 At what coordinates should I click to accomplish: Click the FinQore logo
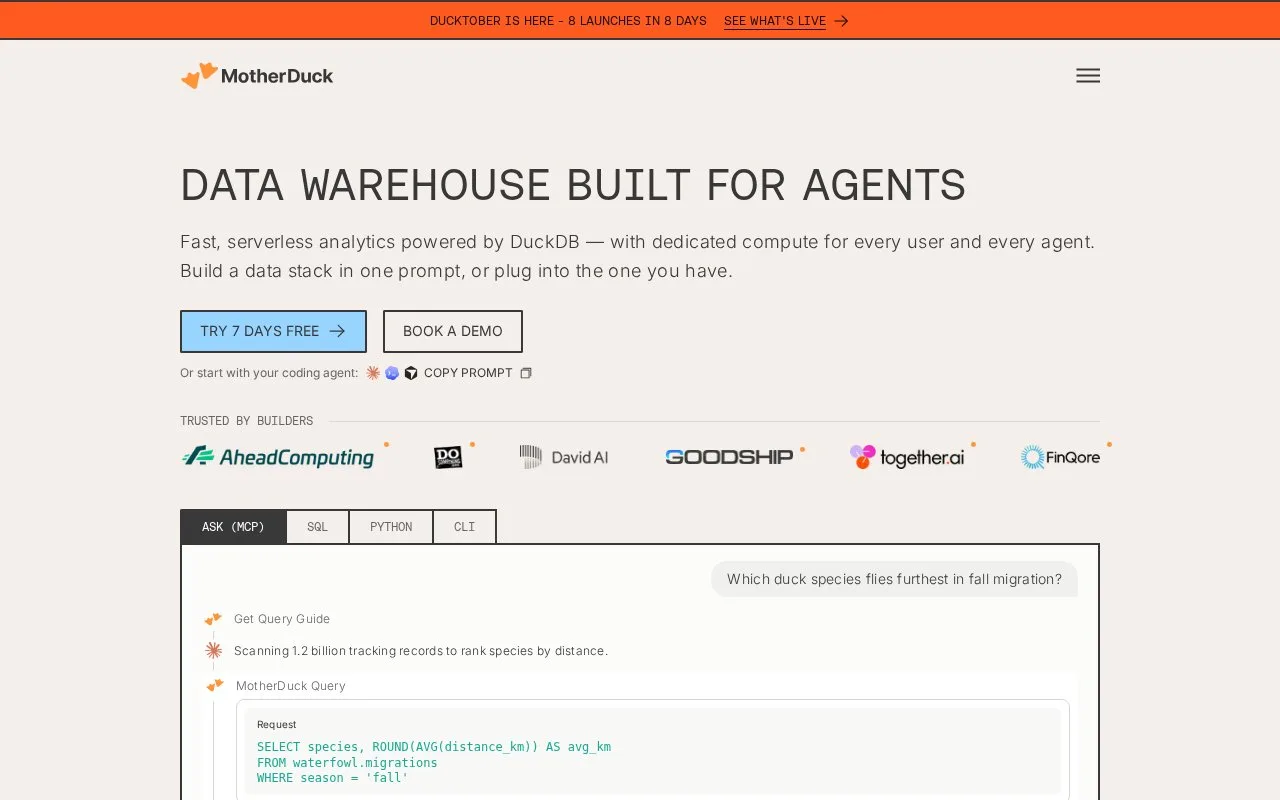tap(1060, 457)
